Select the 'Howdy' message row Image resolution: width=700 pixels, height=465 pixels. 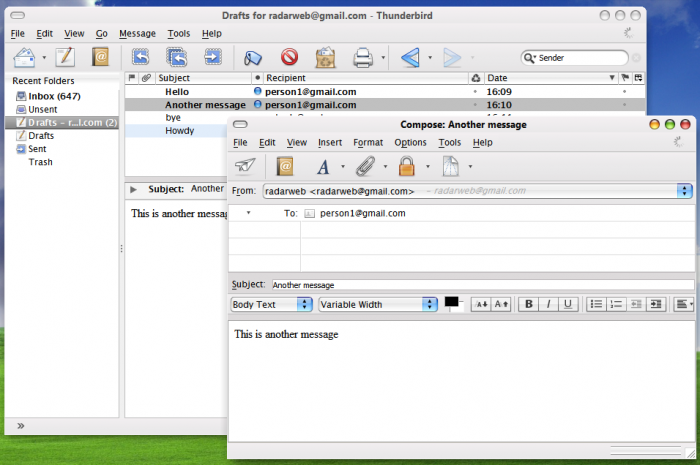click(x=176, y=131)
